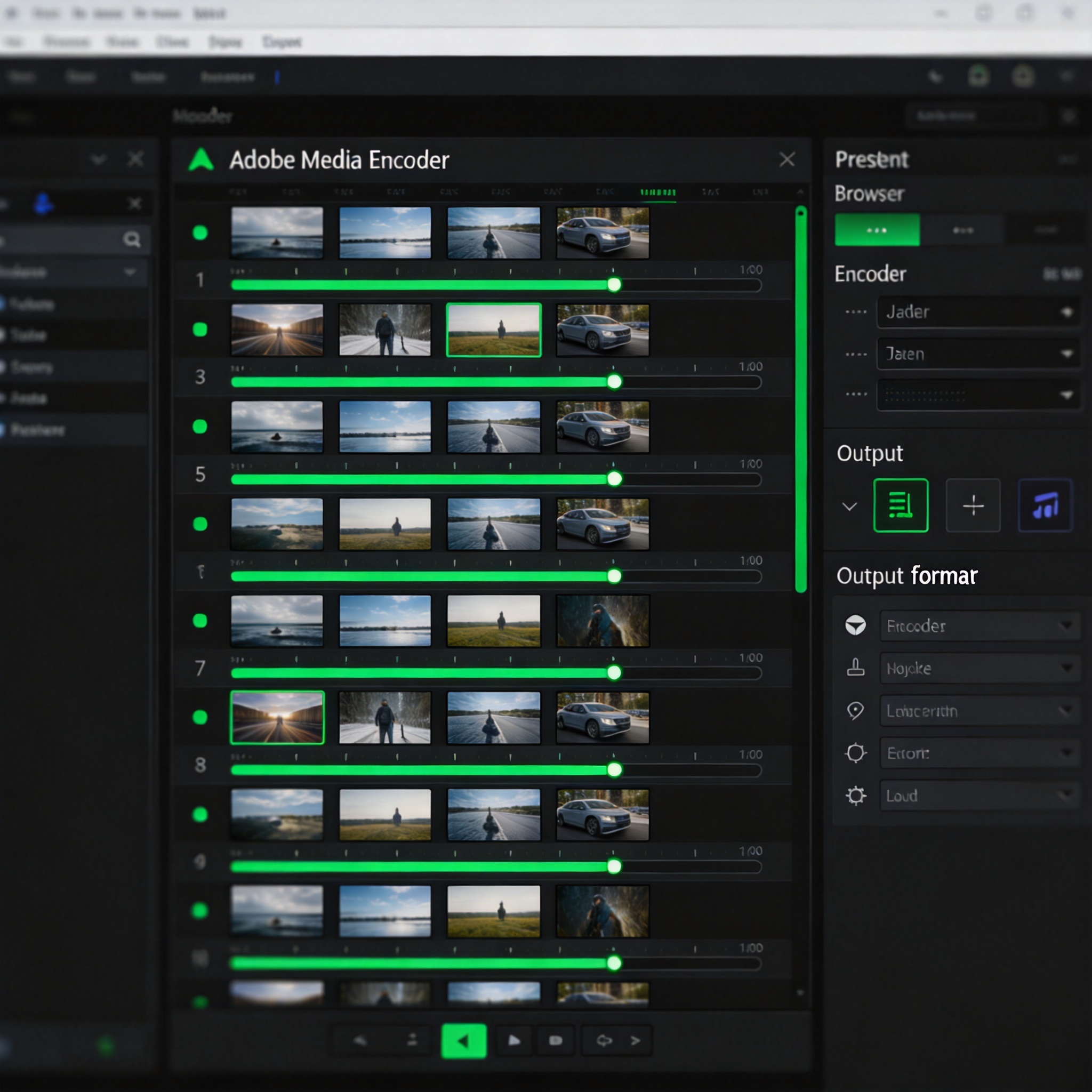Expand the left panel chevron next to X

(x=98, y=159)
